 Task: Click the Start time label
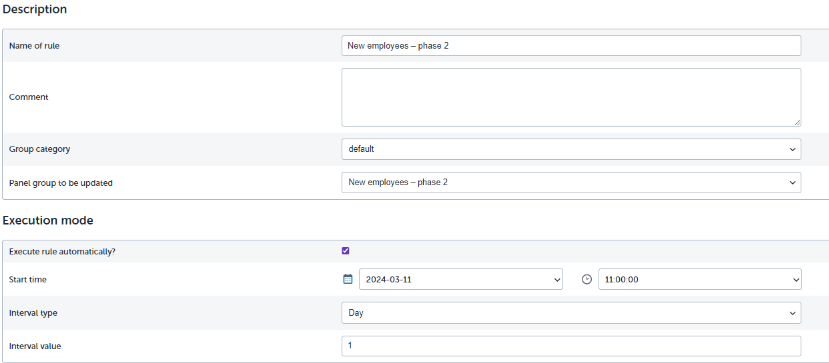[28, 280]
